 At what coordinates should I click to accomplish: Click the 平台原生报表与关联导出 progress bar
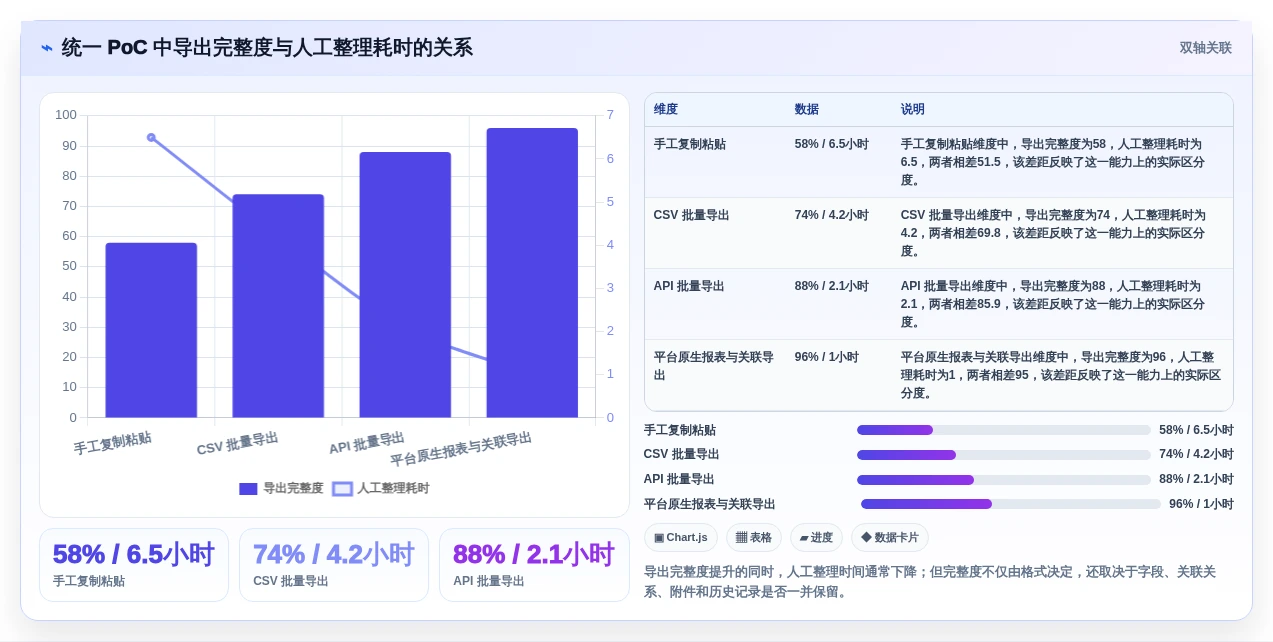coord(1010,504)
